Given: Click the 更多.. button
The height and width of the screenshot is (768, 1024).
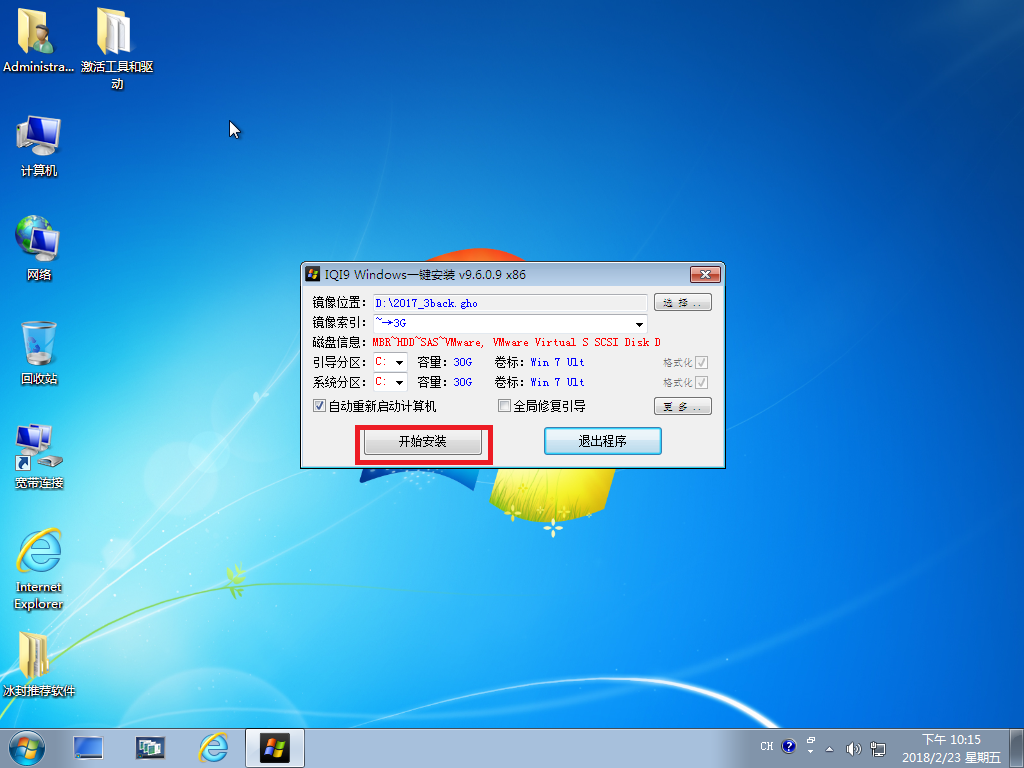Looking at the screenshot, I should click(682, 406).
